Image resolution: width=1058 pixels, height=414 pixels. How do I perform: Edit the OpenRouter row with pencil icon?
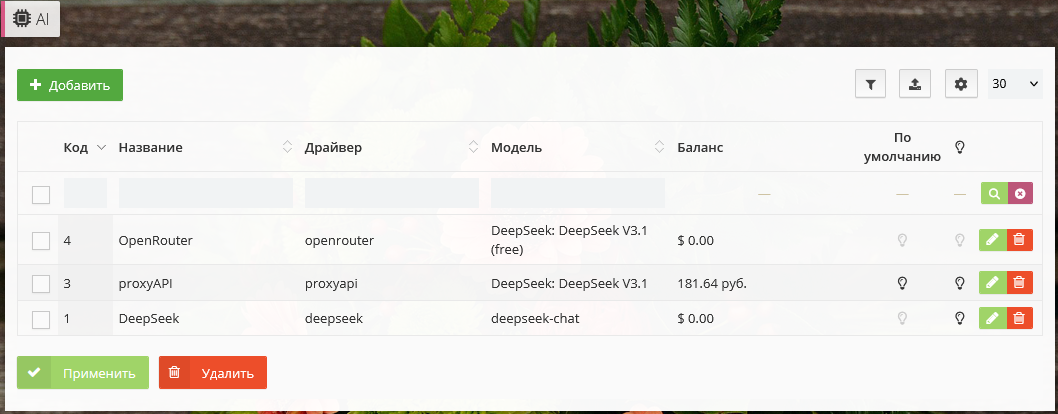click(993, 240)
